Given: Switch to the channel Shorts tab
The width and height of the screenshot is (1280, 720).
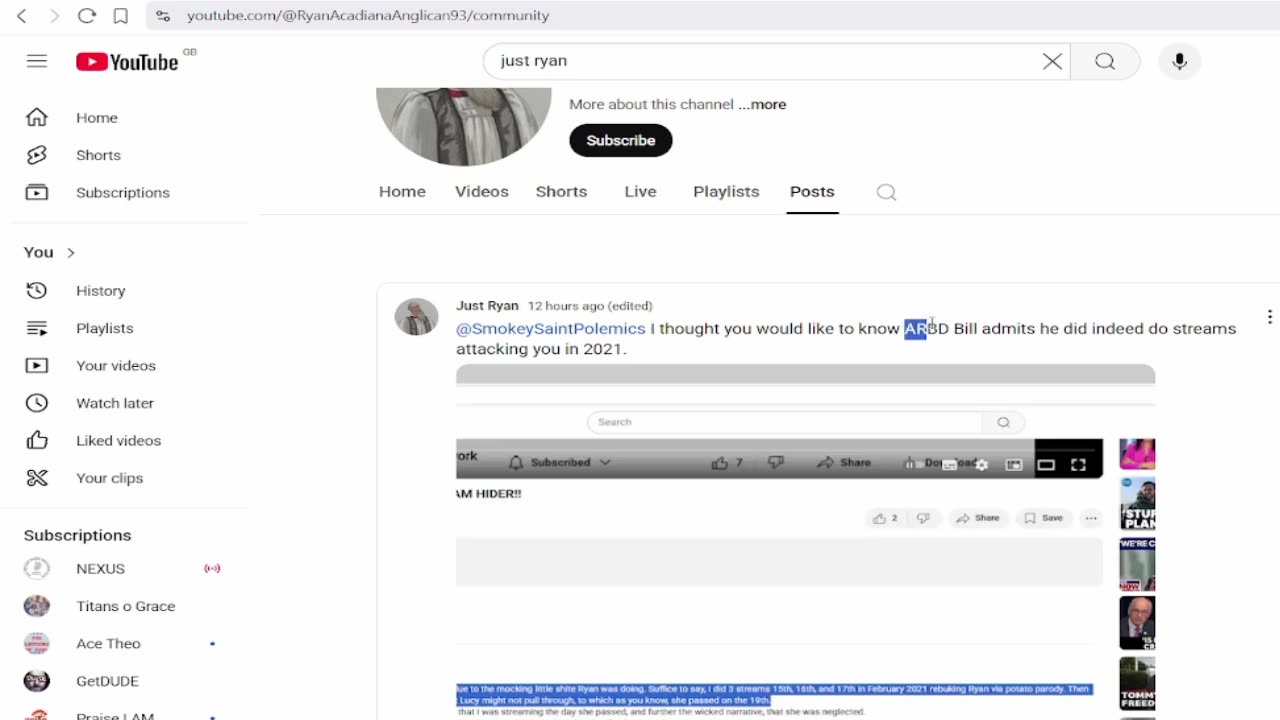Looking at the screenshot, I should click(x=561, y=192).
